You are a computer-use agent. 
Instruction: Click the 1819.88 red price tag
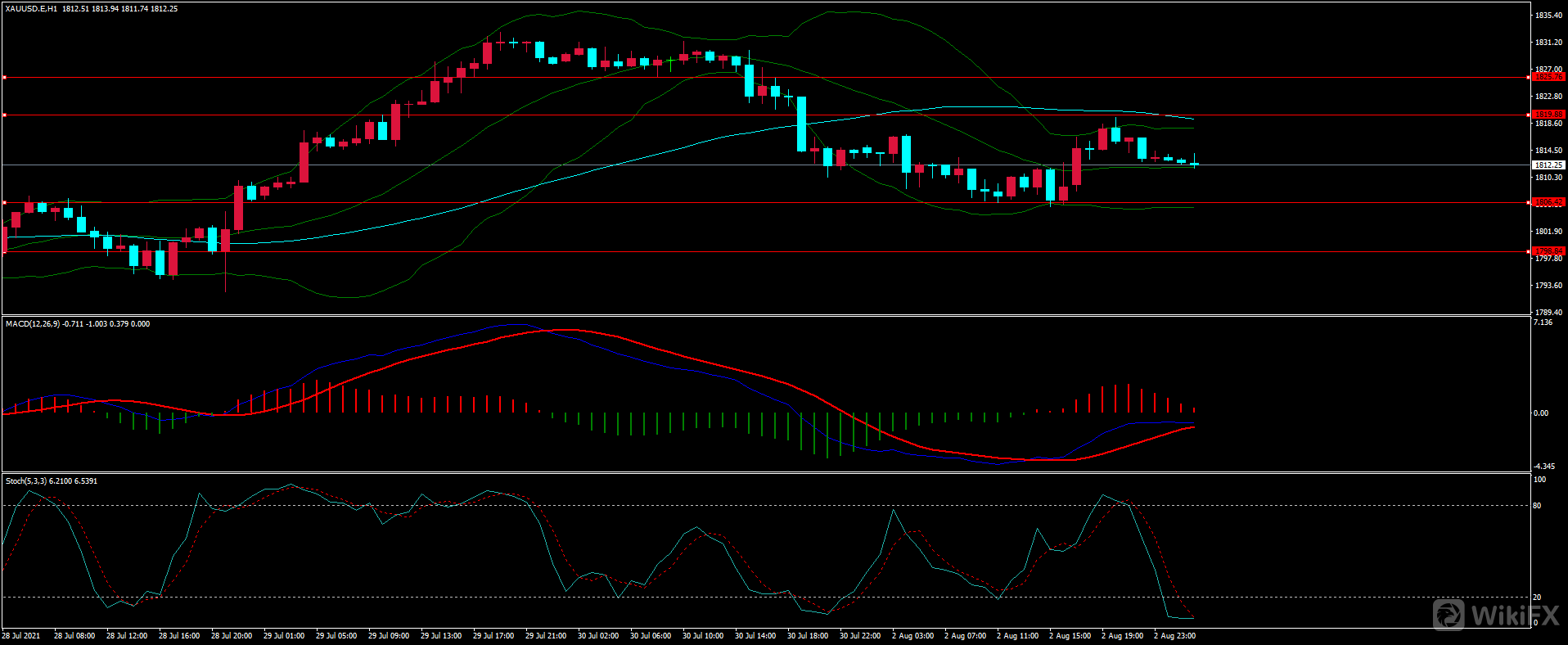pos(1548,115)
